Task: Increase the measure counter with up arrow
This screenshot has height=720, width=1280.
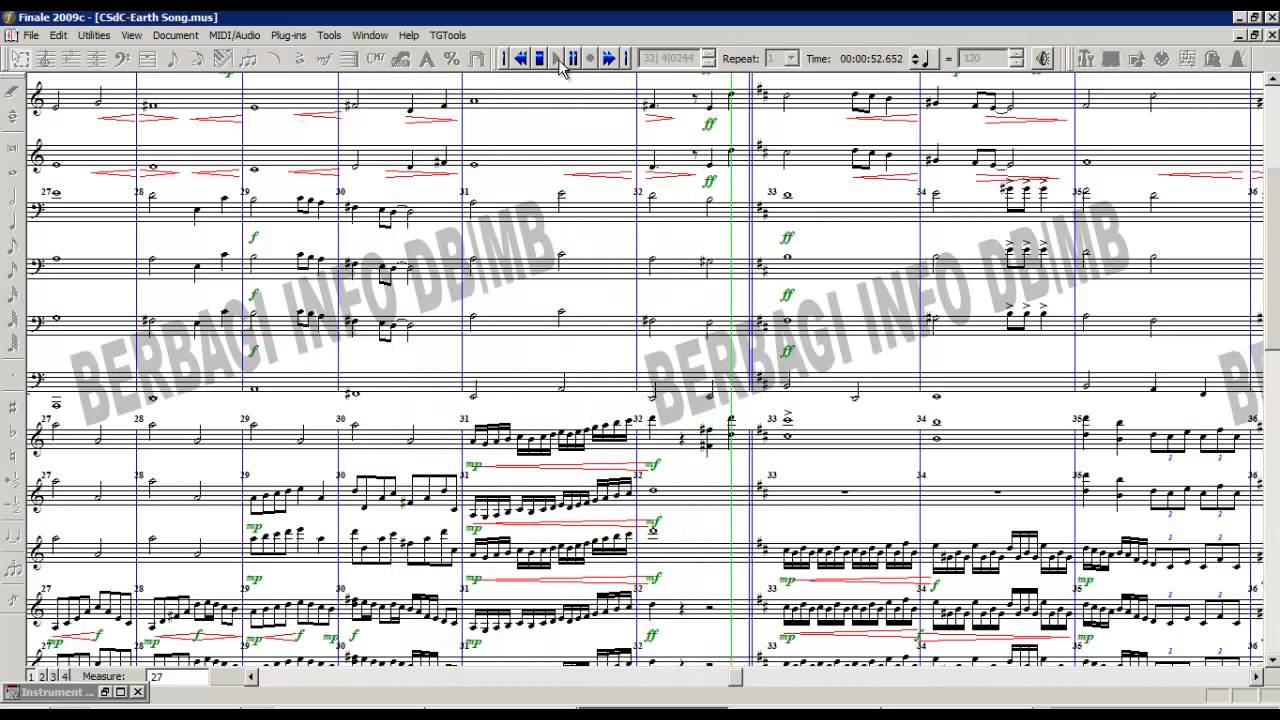Action: click(709, 53)
